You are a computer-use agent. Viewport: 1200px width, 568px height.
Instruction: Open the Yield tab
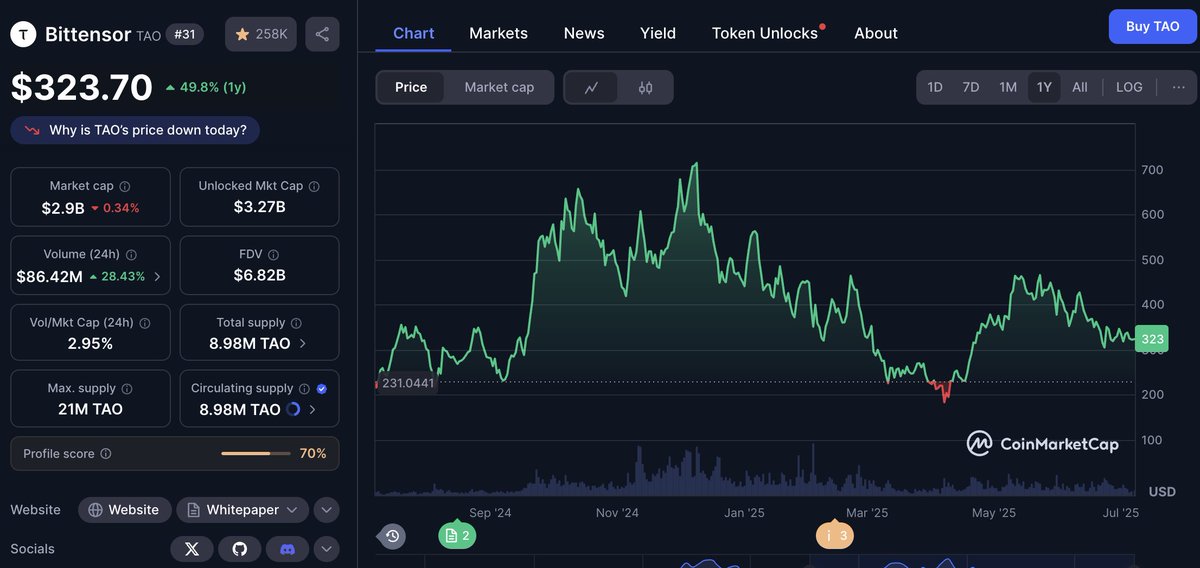coord(658,33)
